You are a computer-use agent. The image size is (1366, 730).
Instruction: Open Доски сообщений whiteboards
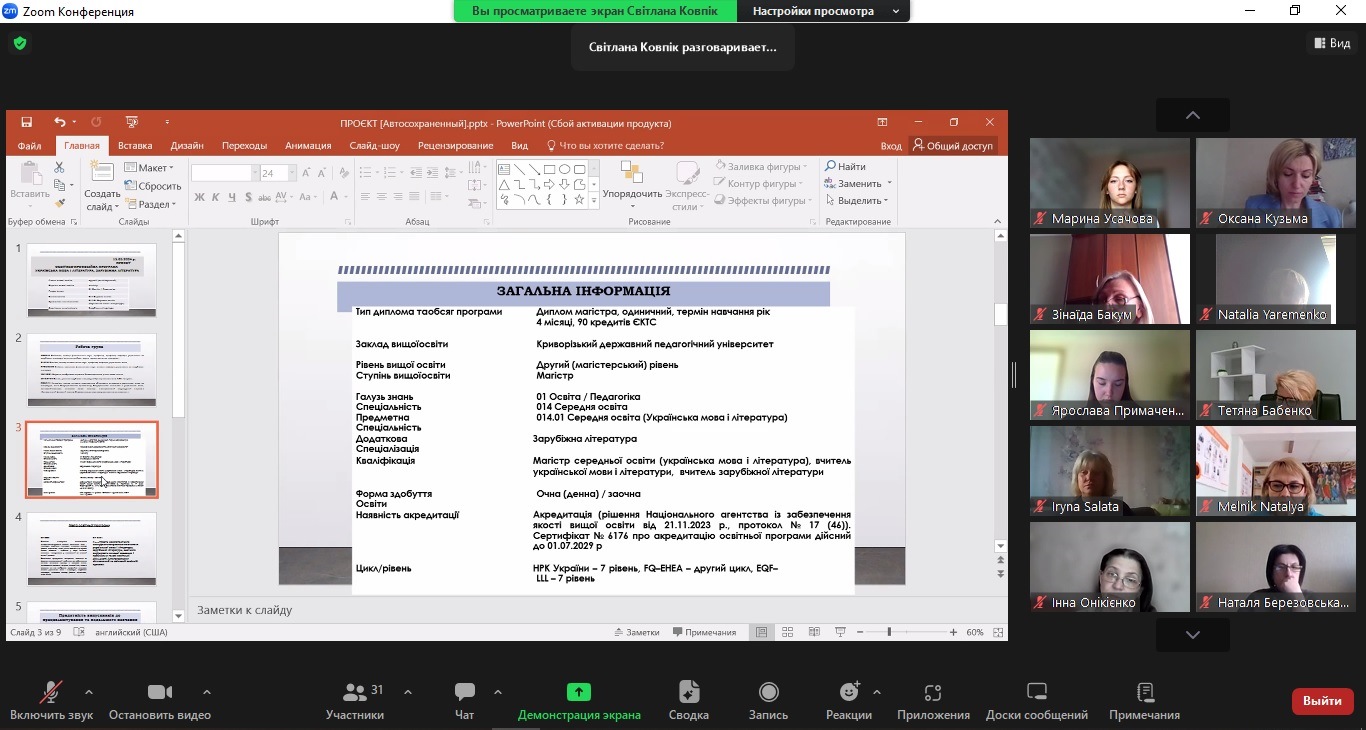1037,702
